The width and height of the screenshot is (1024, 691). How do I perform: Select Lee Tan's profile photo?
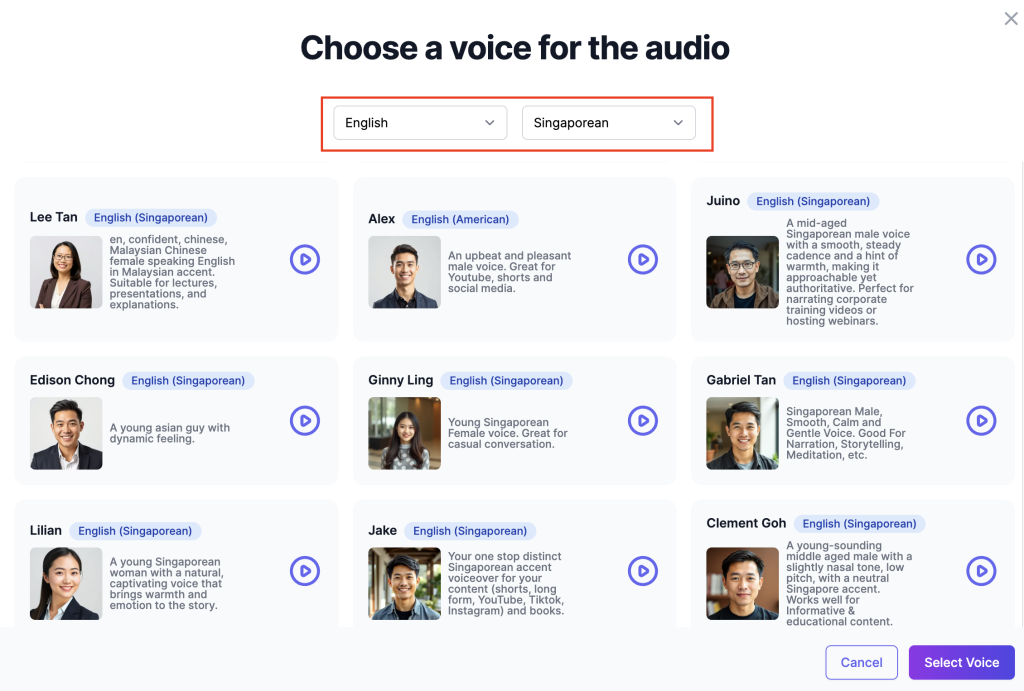tap(66, 272)
